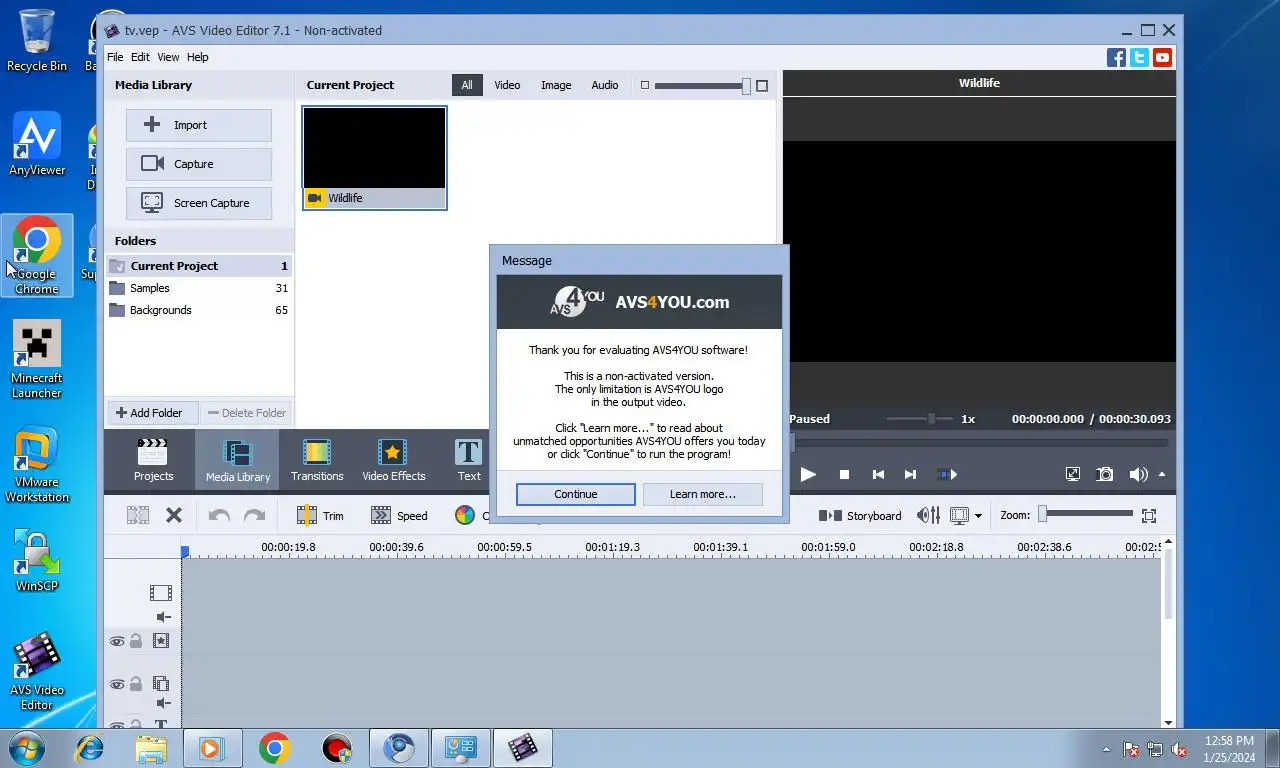The image size is (1280, 768).
Task: Stop the preview playback
Action: [x=844, y=475]
